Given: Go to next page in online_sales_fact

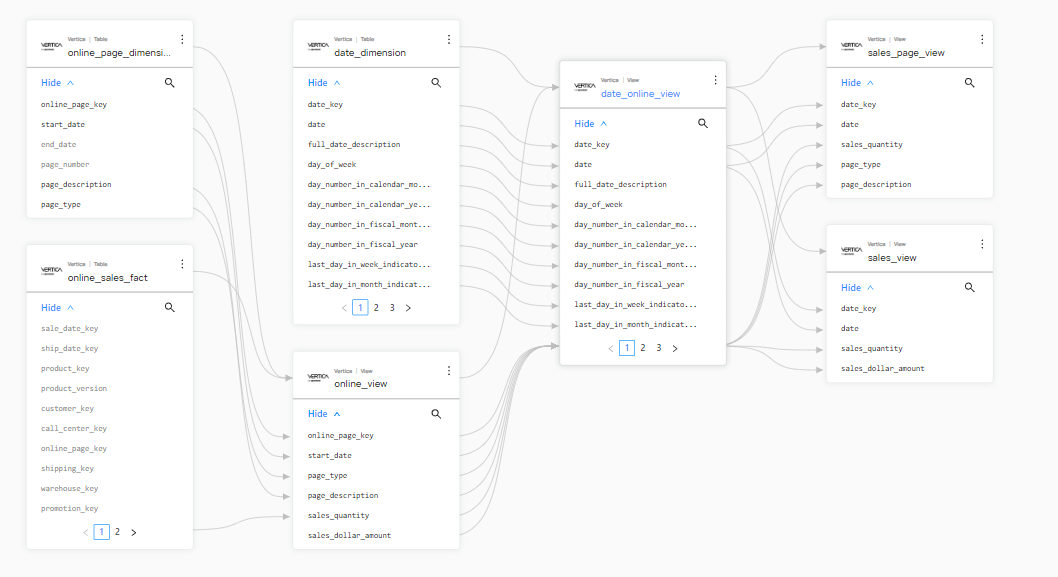Looking at the screenshot, I should [134, 532].
